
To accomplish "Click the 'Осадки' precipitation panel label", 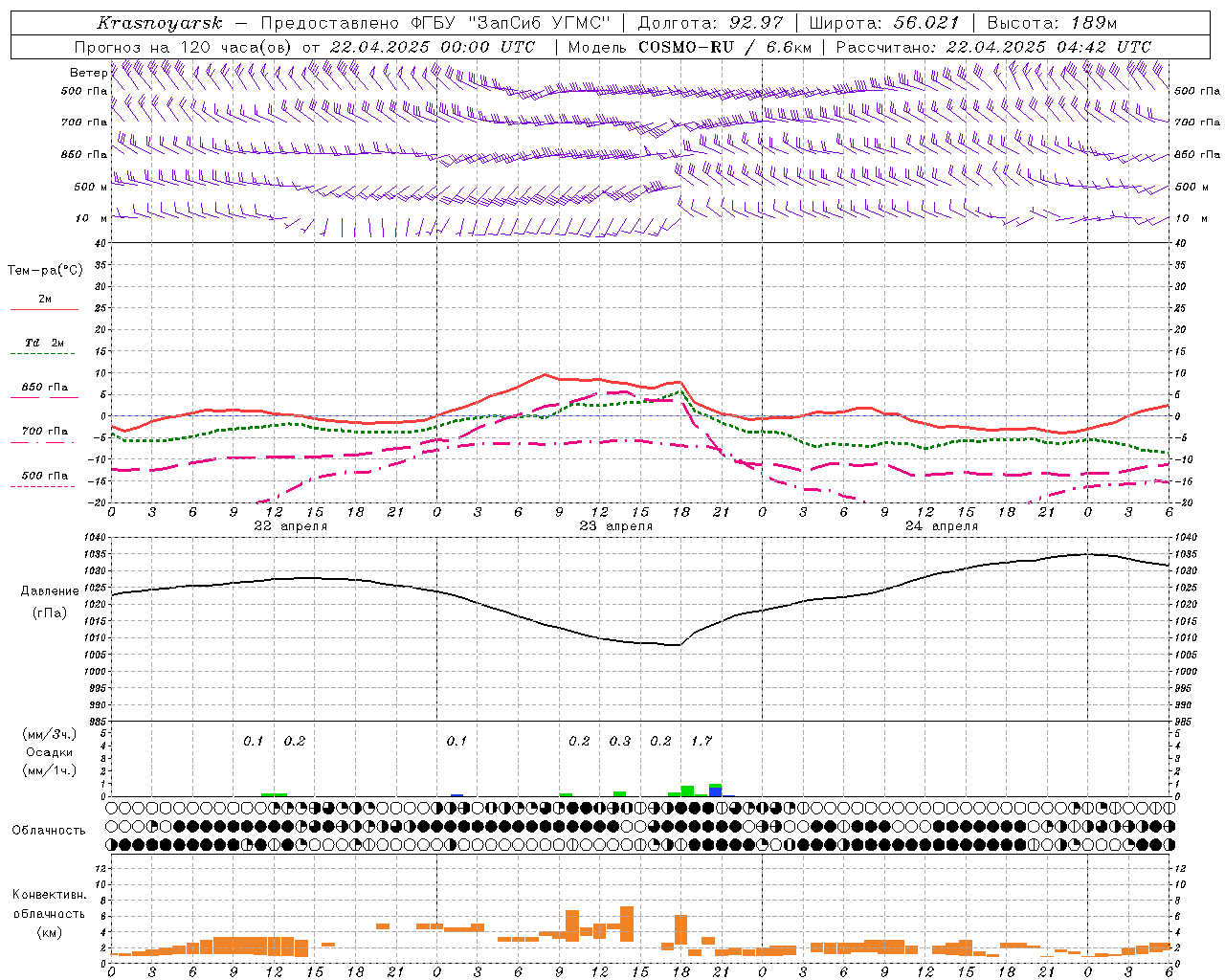I will pos(50,752).
